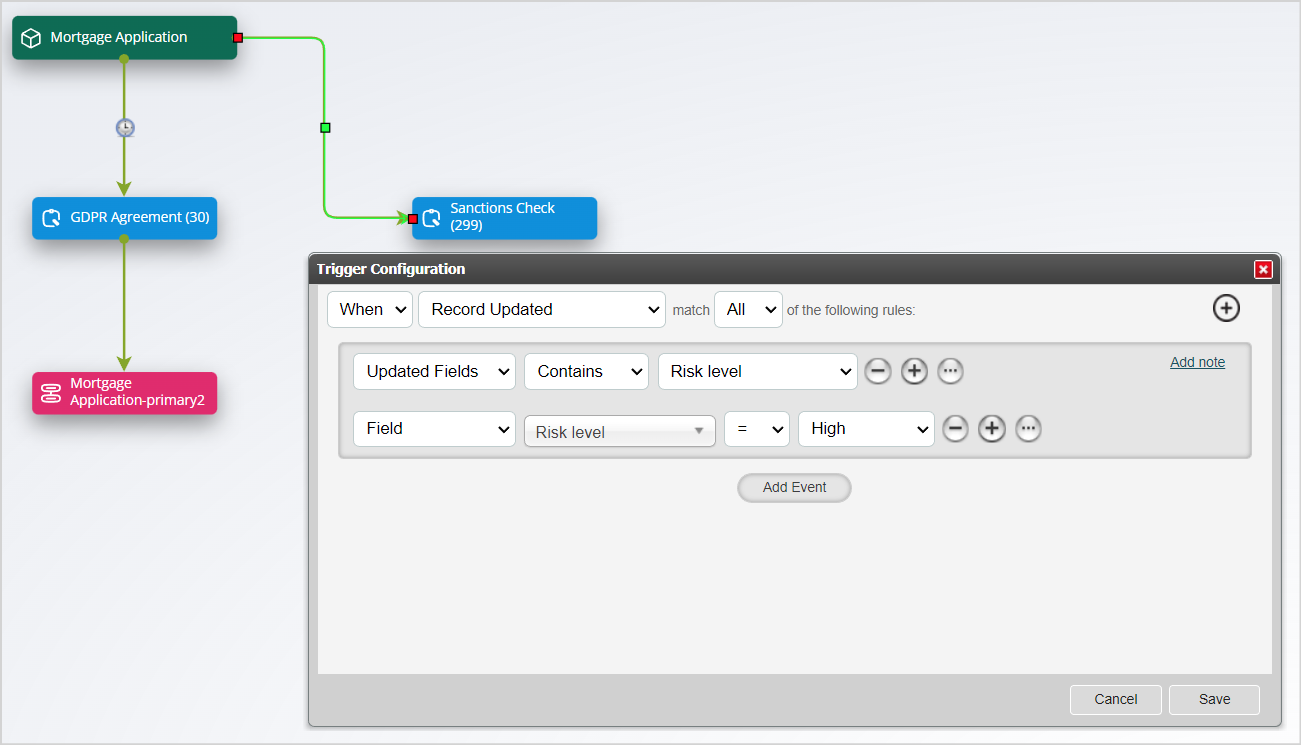Open the greyed Risk level field selector
This screenshot has height=745, width=1301.
pos(620,431)
